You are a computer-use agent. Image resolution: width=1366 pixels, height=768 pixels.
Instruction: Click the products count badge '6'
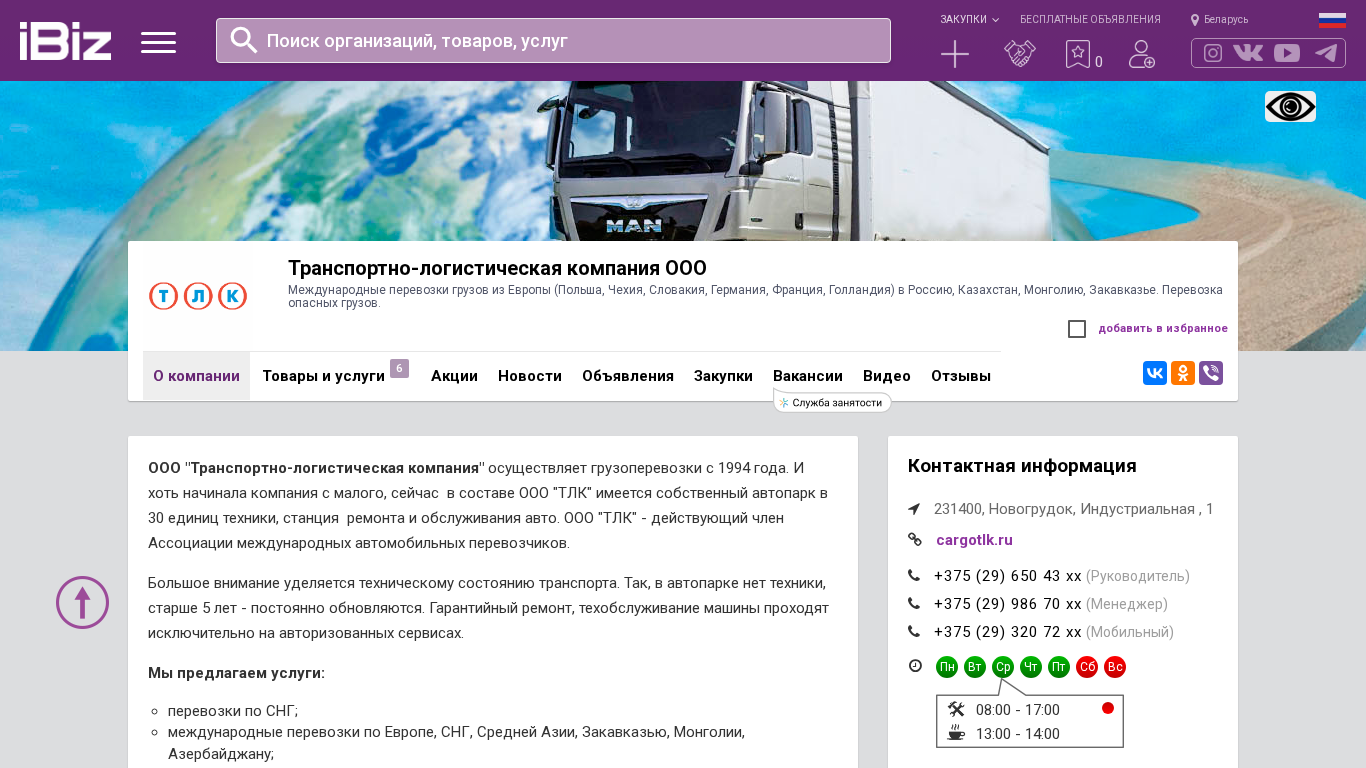(x=399, y=368)
